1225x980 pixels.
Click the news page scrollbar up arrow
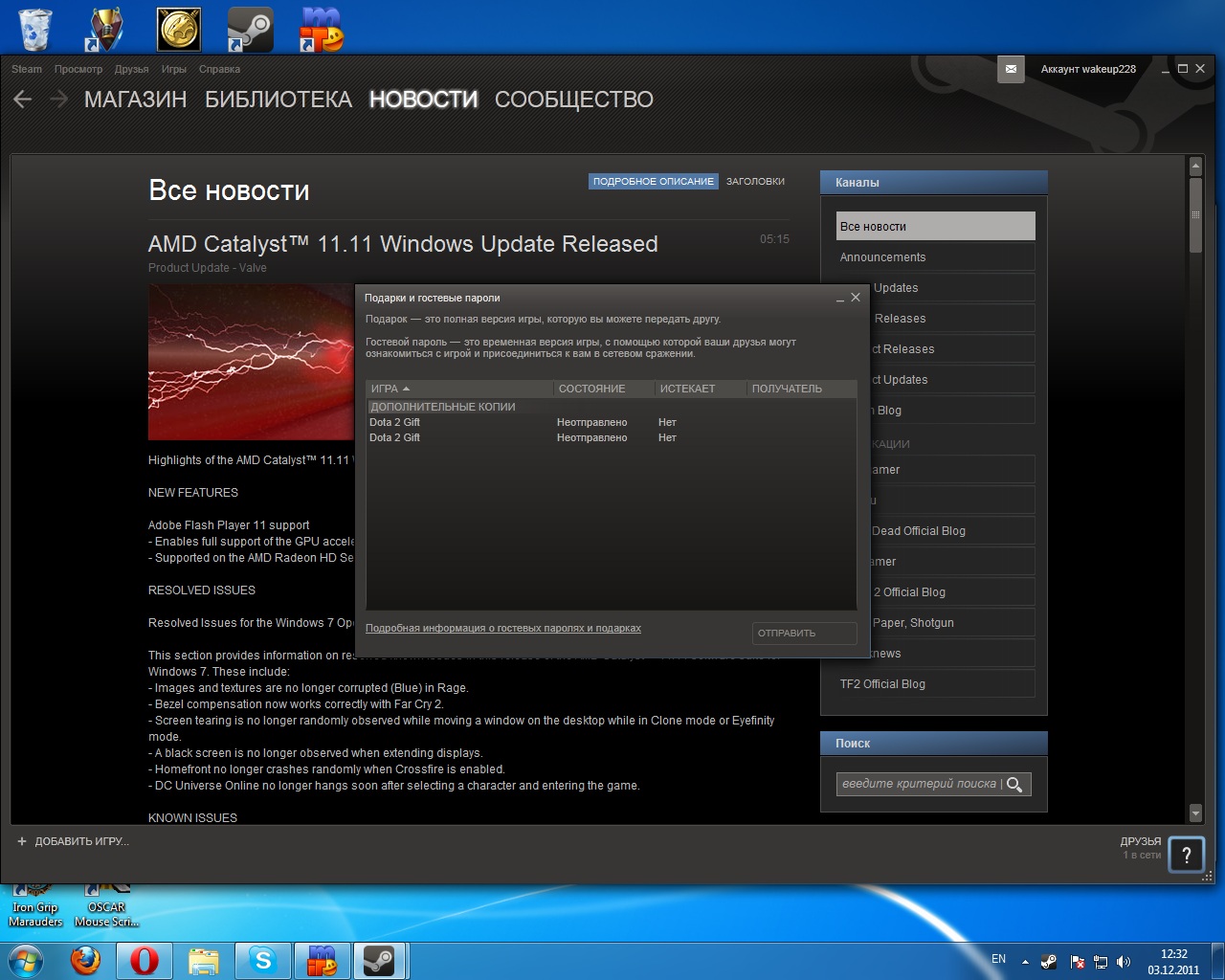(x=1195, y=167)
